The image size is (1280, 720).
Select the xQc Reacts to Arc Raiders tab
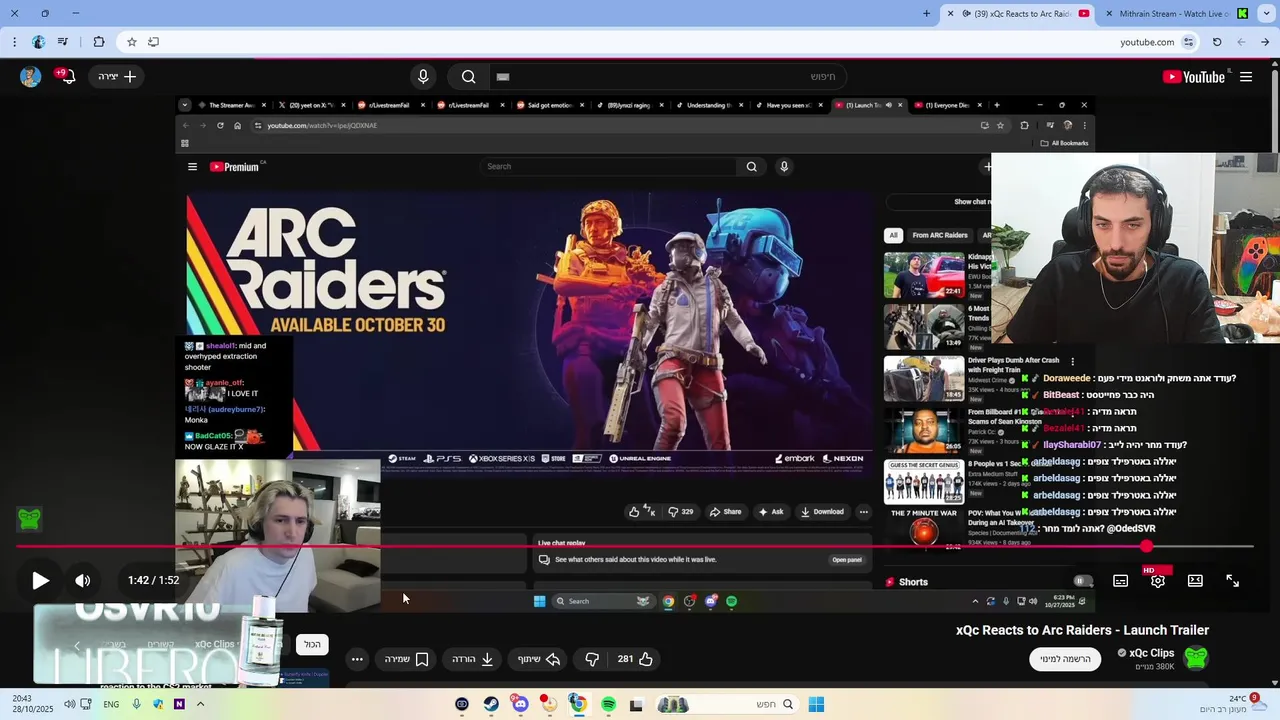(1018, 14)
